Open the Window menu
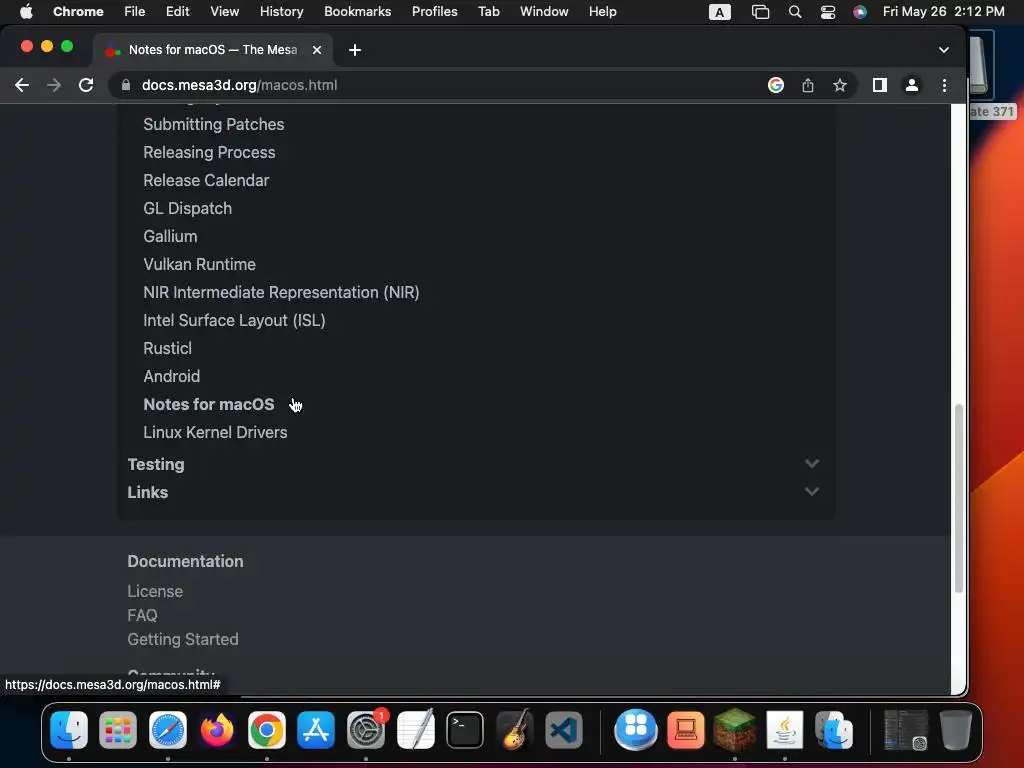Viewport: 1024px width, 768px height. [x=544, y=12]
